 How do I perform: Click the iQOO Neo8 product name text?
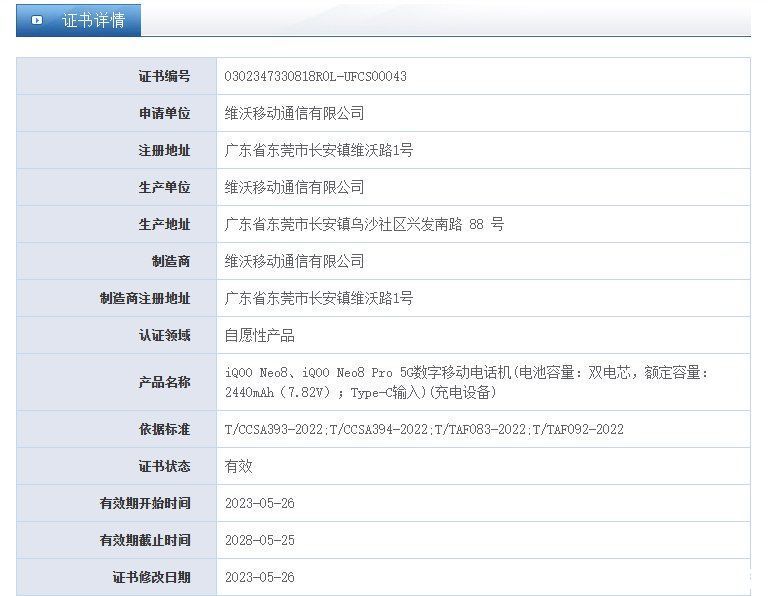coord(467,382)
